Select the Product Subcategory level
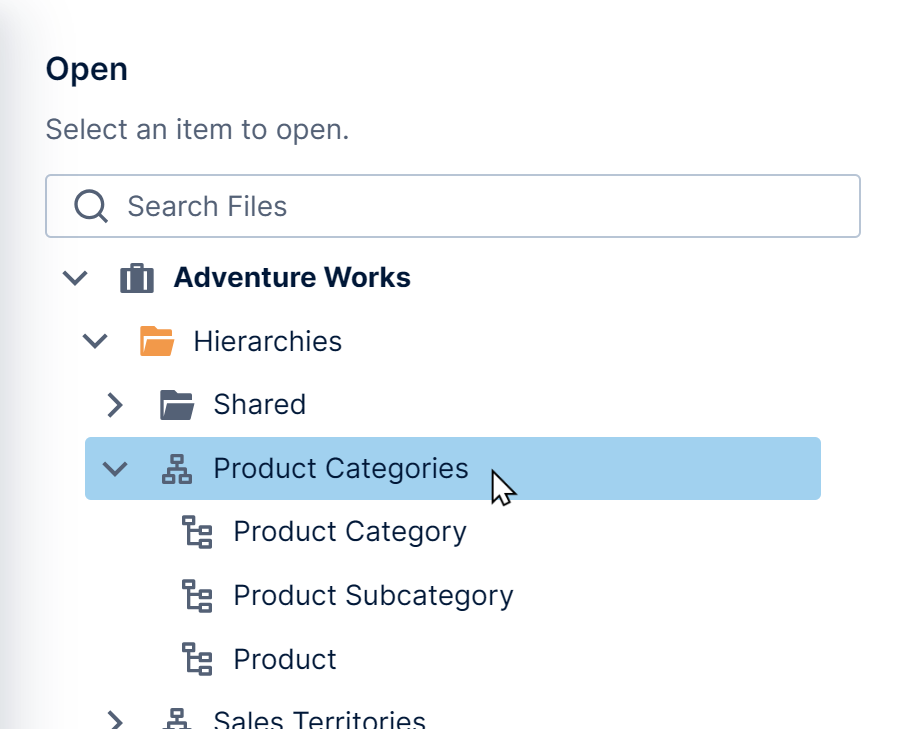919x729 pixels. pos(372,596)
